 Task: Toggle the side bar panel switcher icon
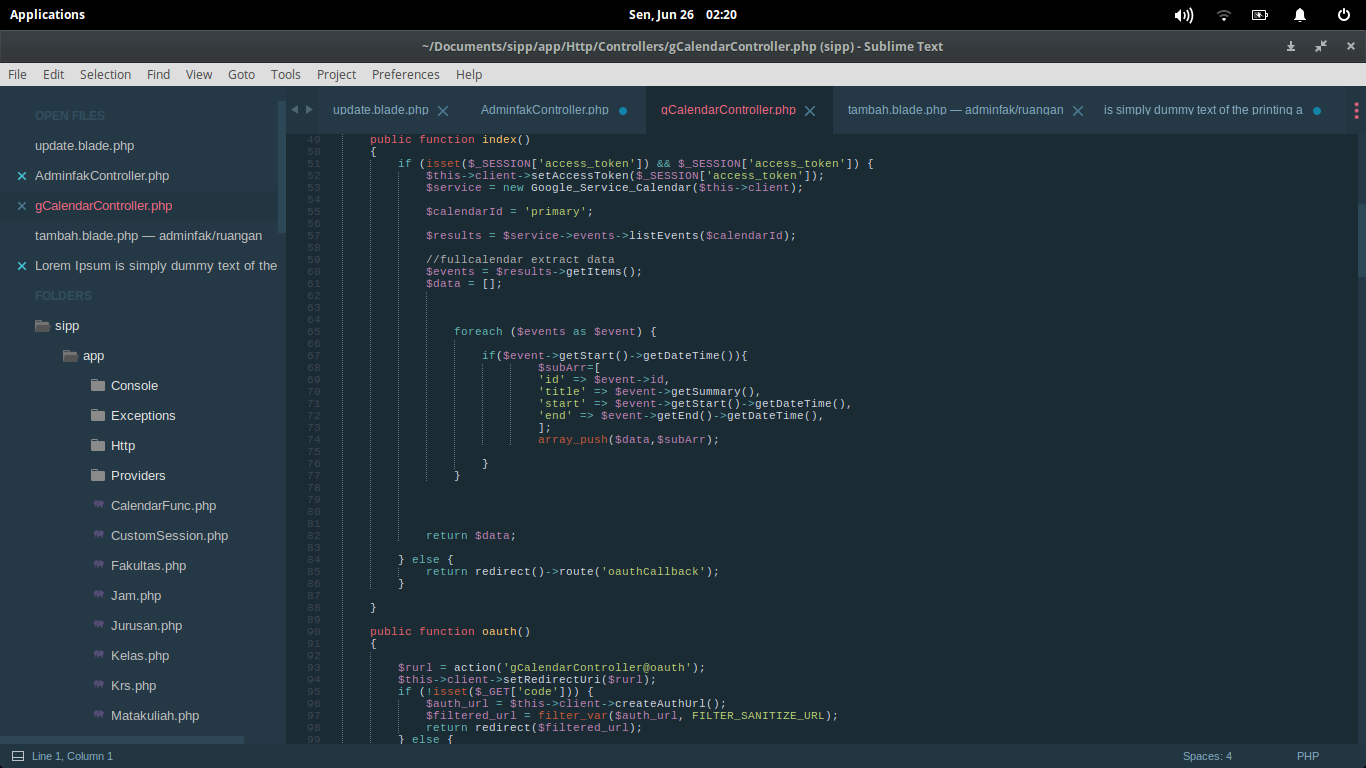(x=18, y=756)
